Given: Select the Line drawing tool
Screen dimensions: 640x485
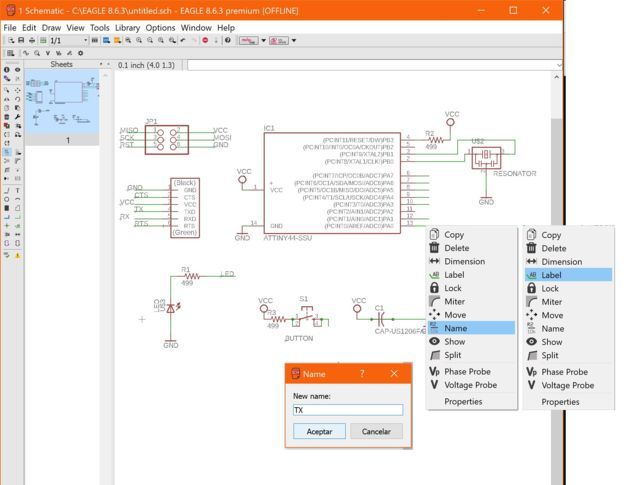Looking at the screenshot, I should [x=7, y=191].
